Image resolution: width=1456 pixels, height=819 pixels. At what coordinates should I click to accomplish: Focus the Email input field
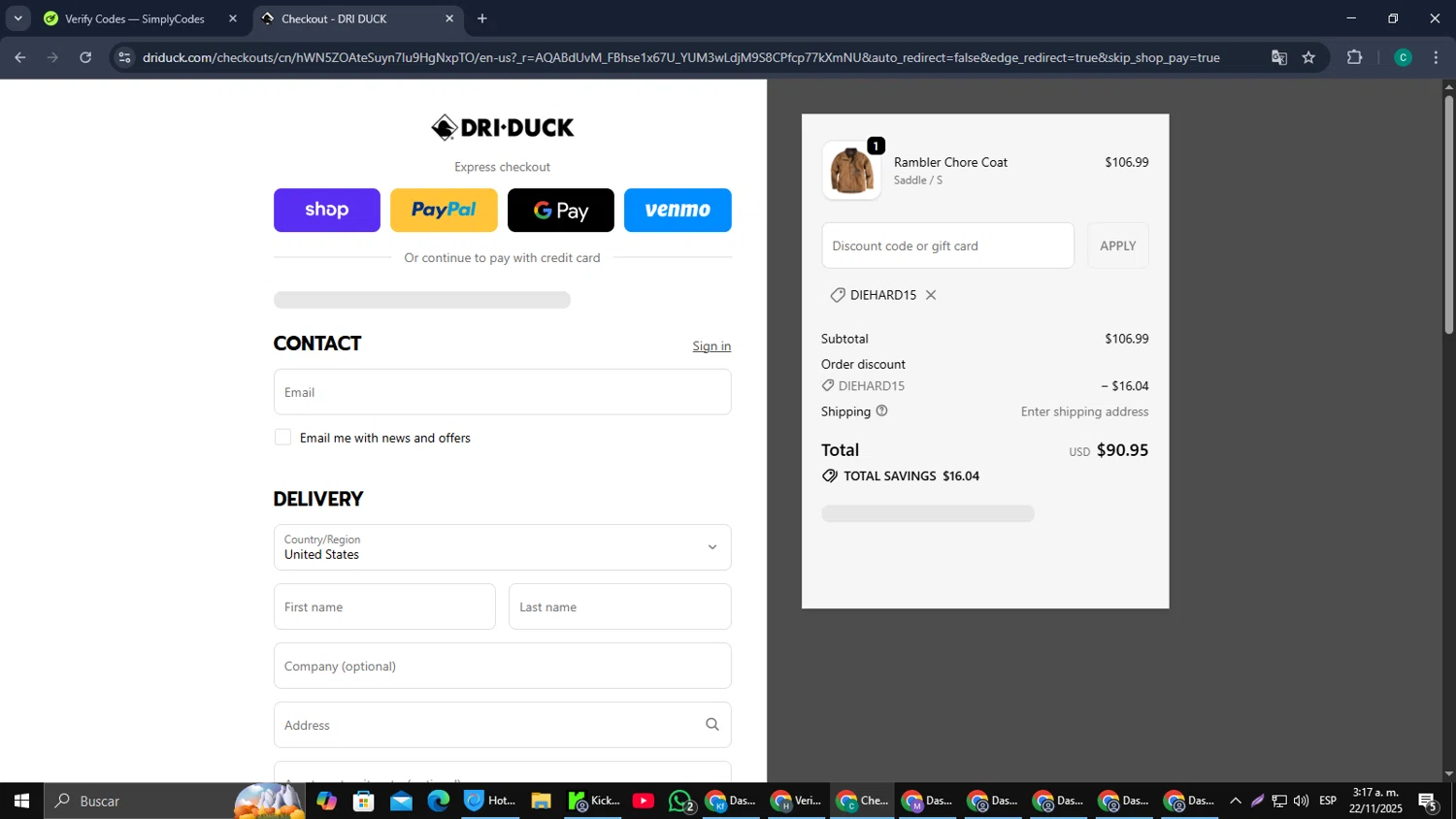pos(502,392)
